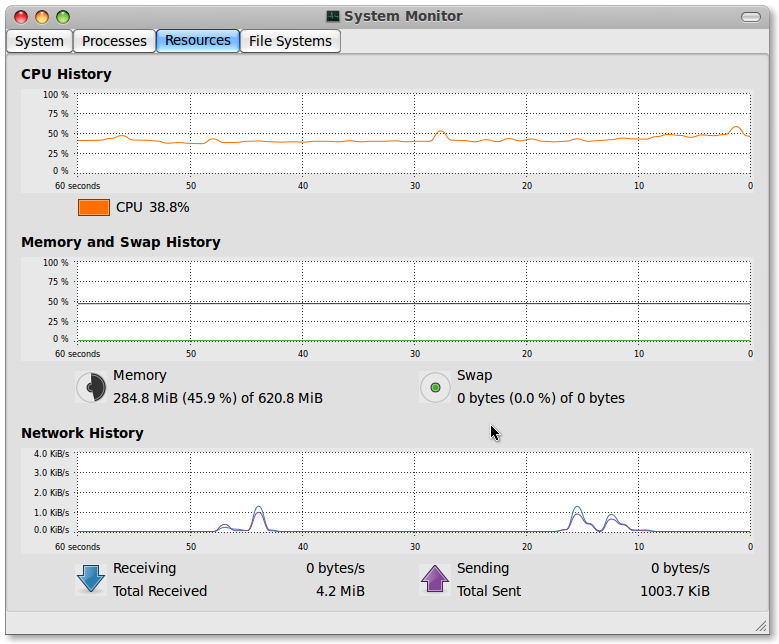
Task: Click the Memory label text
Action: point(140,375)
